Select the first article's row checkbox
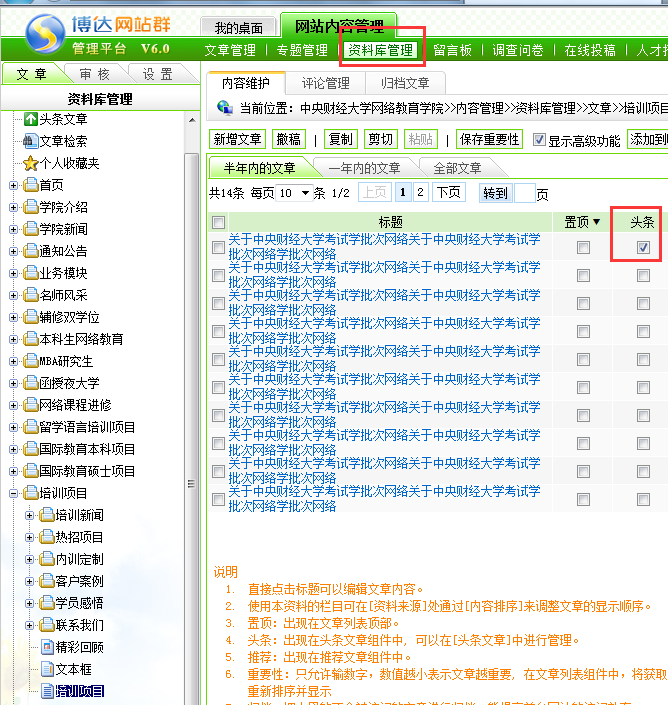Screen dimensions: 668x705 pyautogui.click(x=218, y=247)
